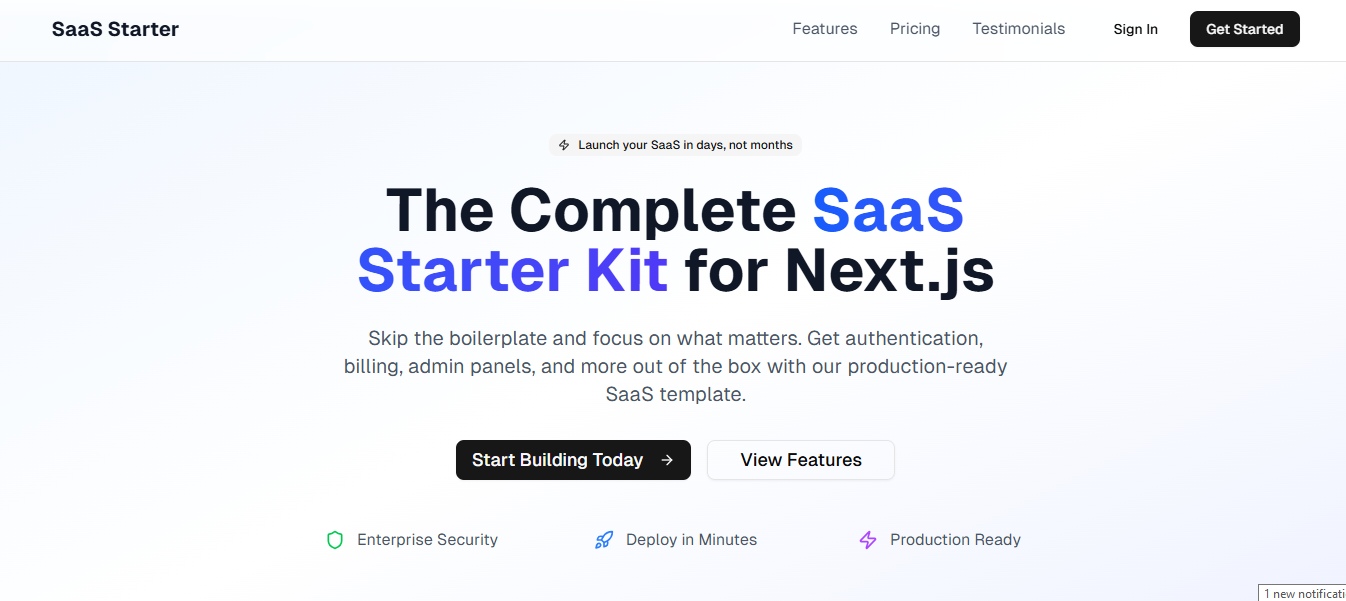Open the Testimonials navigation item
Viewport: 1346px width, 601px height.
point(1018,29)
